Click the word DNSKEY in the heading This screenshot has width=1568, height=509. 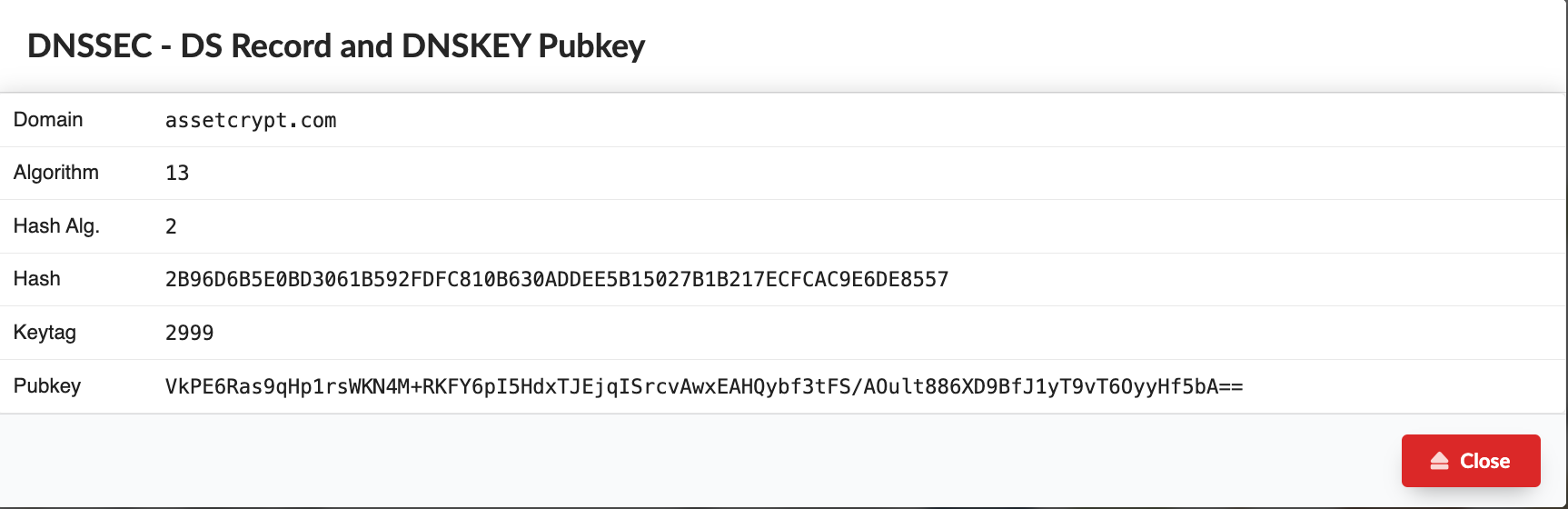[x=466, y=45]
